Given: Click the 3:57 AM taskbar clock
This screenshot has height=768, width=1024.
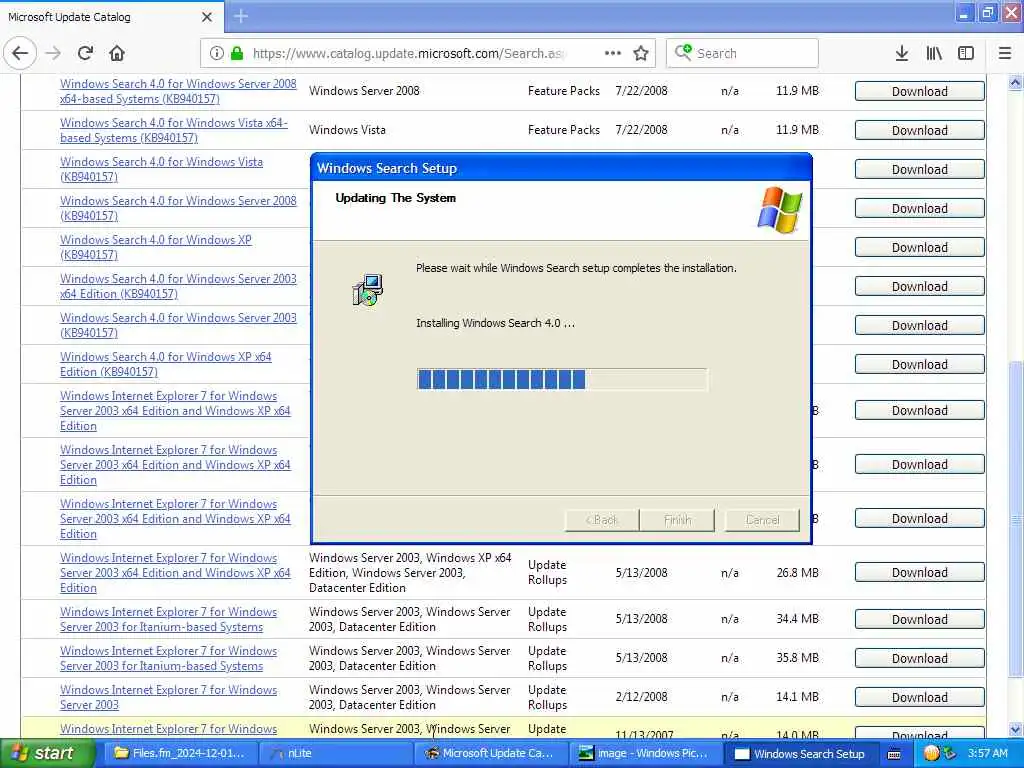Looking at the screenshot, I should click(x=987, y=753).
